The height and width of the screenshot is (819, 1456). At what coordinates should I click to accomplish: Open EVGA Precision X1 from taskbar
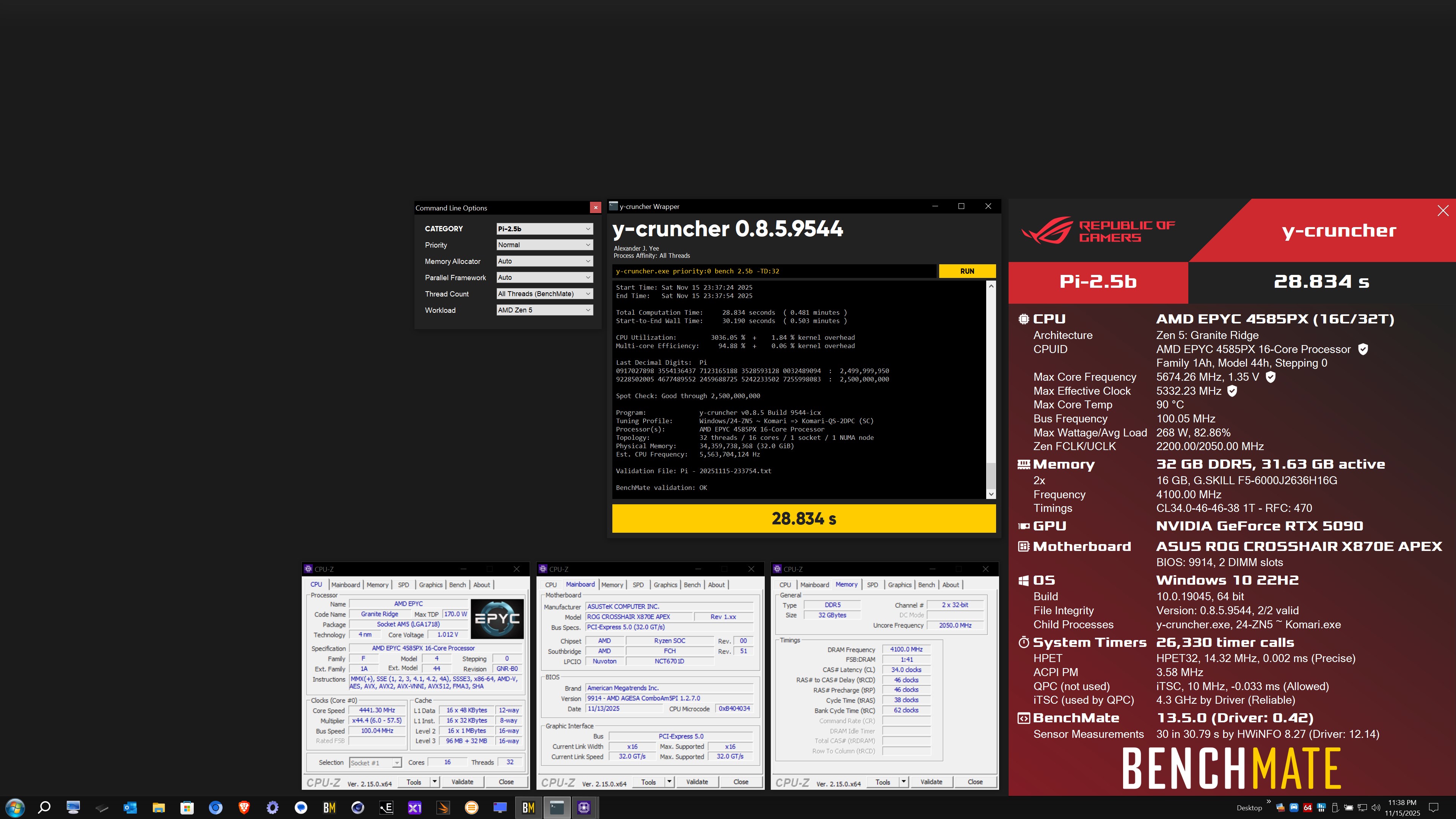click(414, 808)
